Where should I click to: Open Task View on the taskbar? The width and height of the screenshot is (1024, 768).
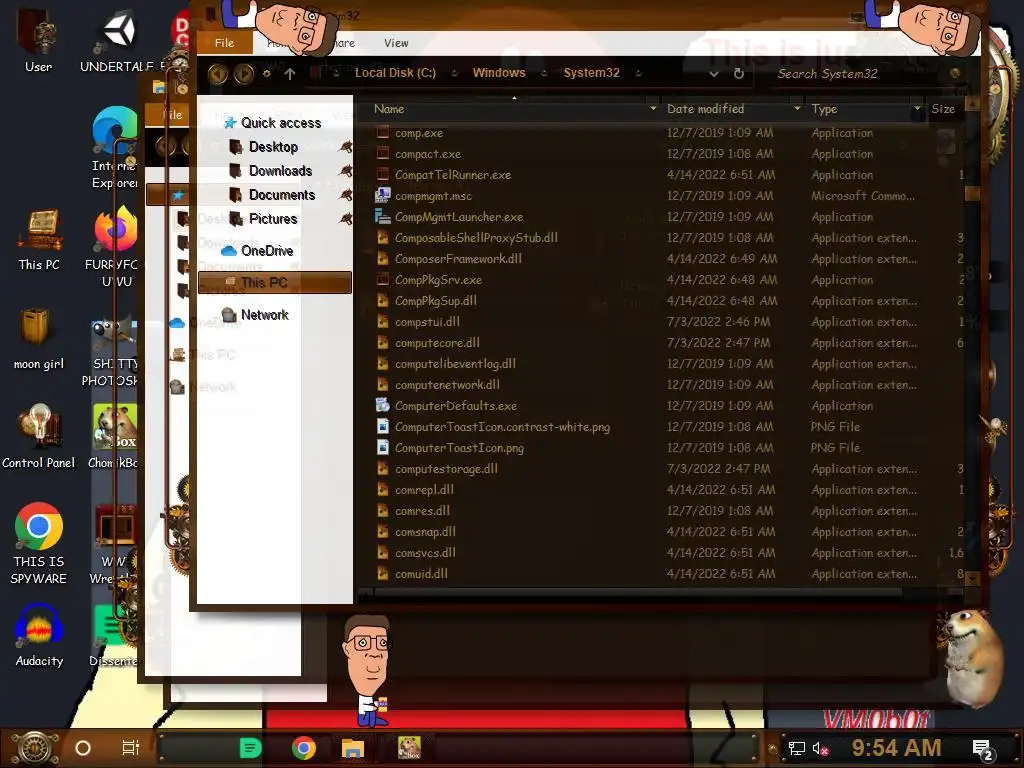pos(131,748)
